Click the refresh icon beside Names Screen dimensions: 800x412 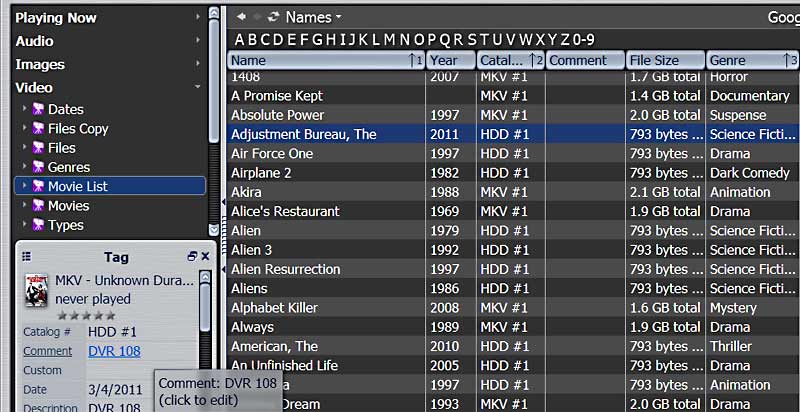click(274, 17)
